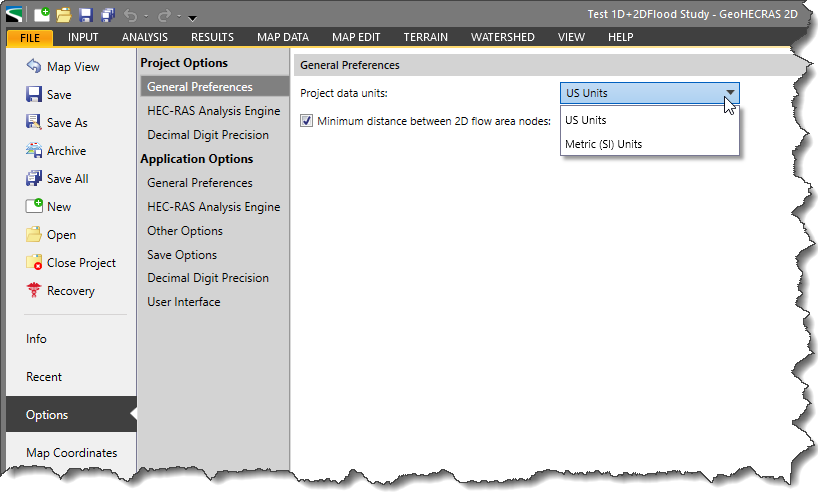Image resolution: width=818 pixels, height=492 pixels.
Task: Open the Customize Quick Access Toolbar arrow
Action: click(x=193, y=18)
